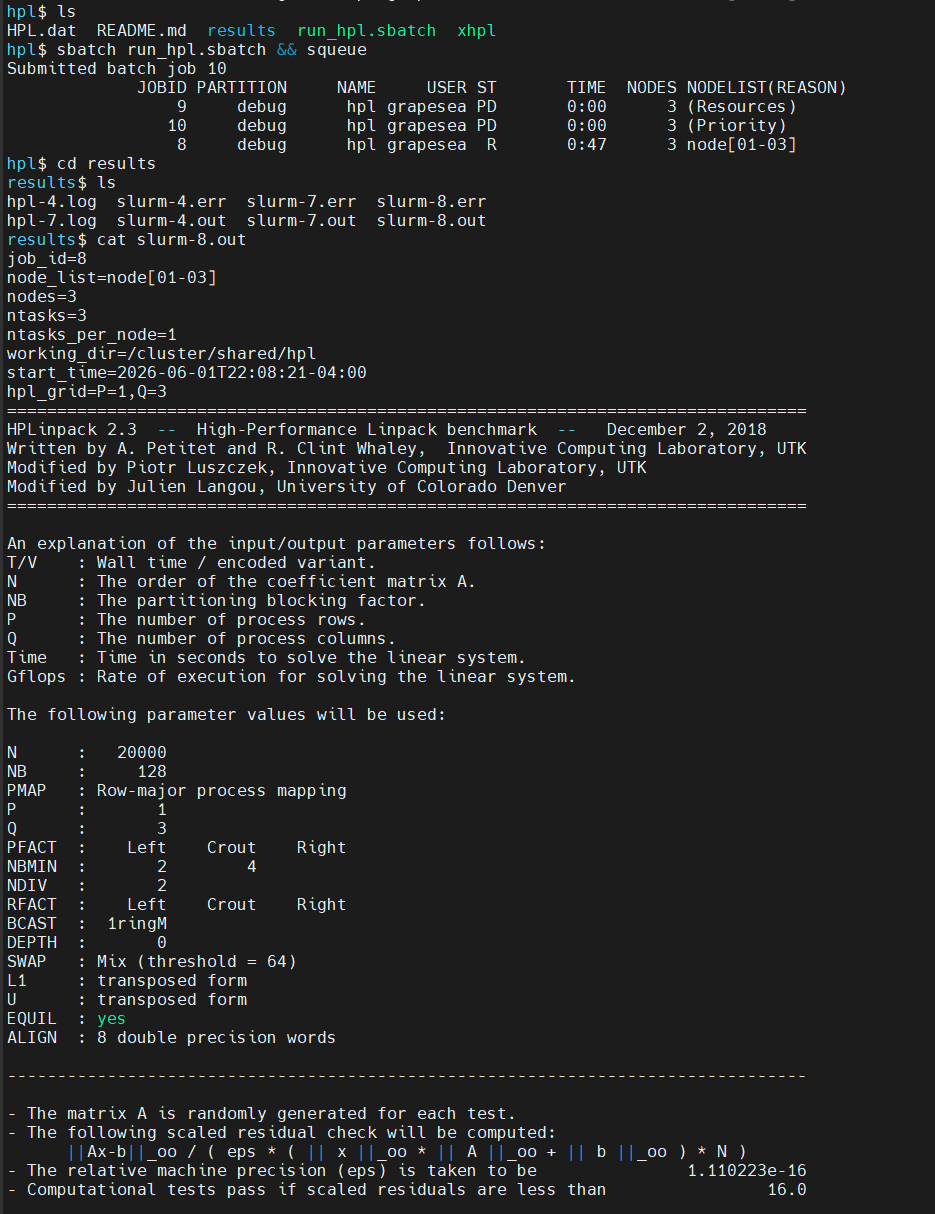Click the hpl-7.log filename
Image resolution: width=935 pixels, height=1214 pixels.
[52, 221]
